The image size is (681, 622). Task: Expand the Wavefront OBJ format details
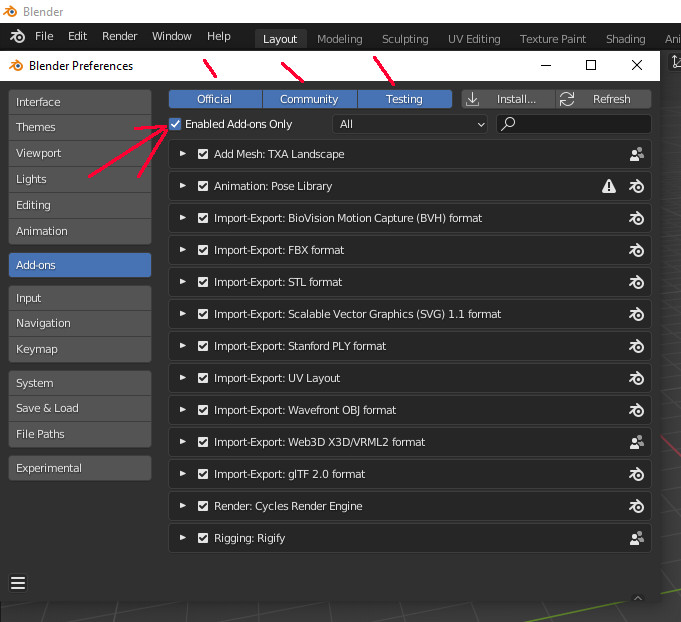pos(183,410)
